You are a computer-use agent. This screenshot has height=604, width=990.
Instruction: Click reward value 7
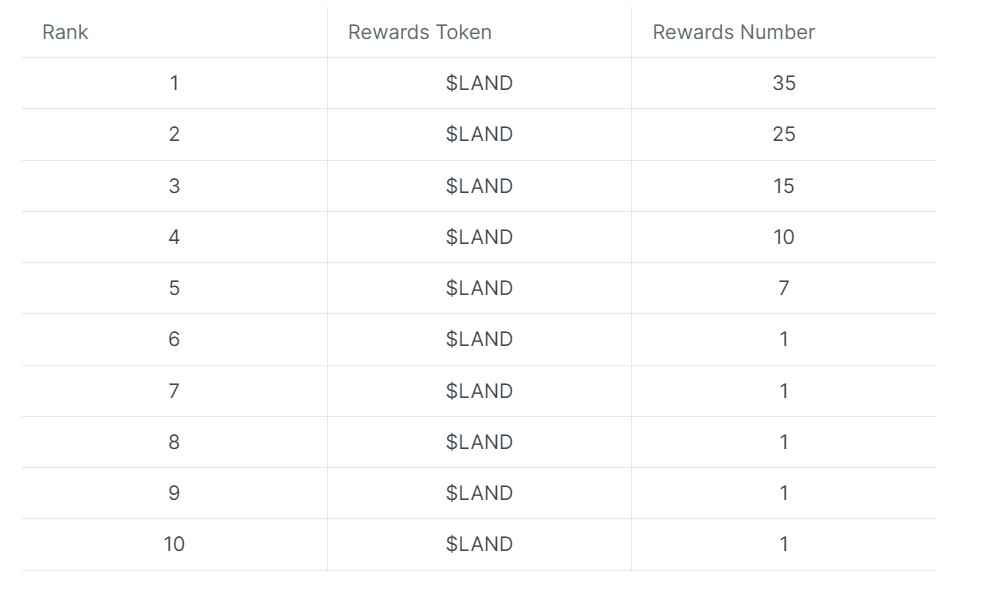coord(784,288)
